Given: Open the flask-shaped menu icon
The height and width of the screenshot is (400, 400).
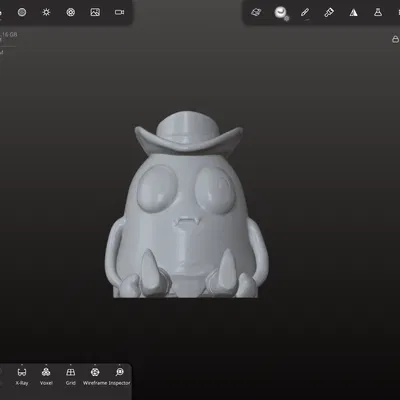Looking at the screenshot, I should coord(378,13).
